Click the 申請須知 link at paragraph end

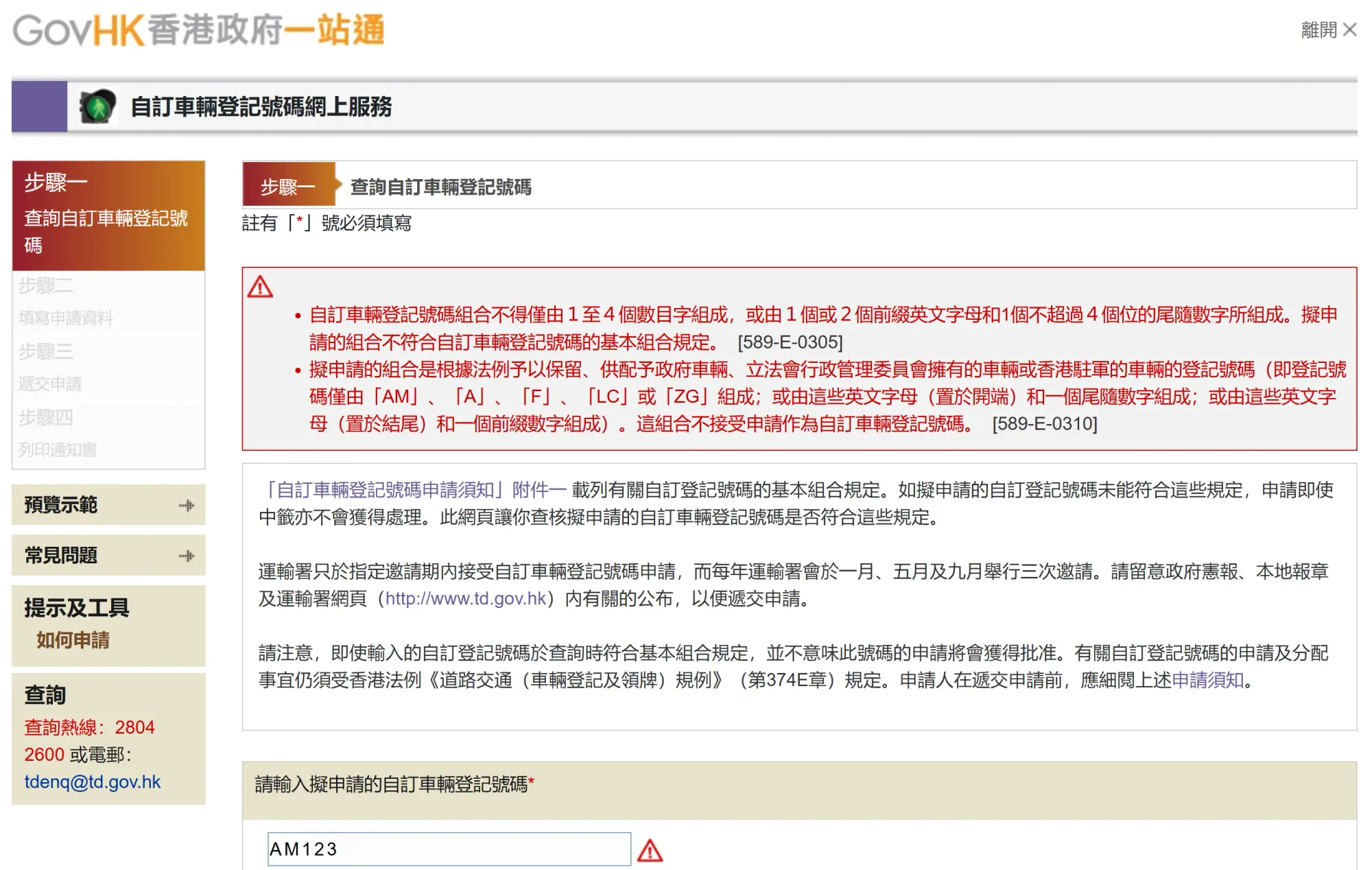tap(1207, 680)
